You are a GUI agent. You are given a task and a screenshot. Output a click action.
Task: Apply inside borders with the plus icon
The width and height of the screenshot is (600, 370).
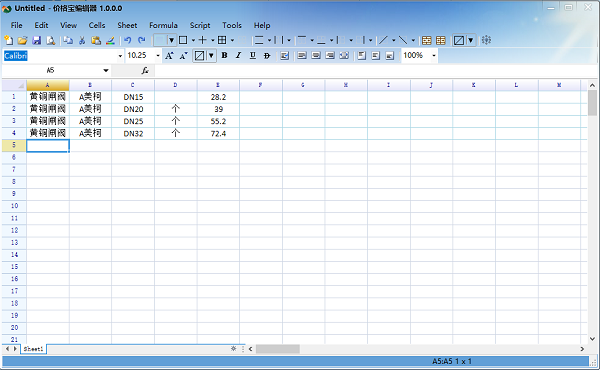pos(202,40)
